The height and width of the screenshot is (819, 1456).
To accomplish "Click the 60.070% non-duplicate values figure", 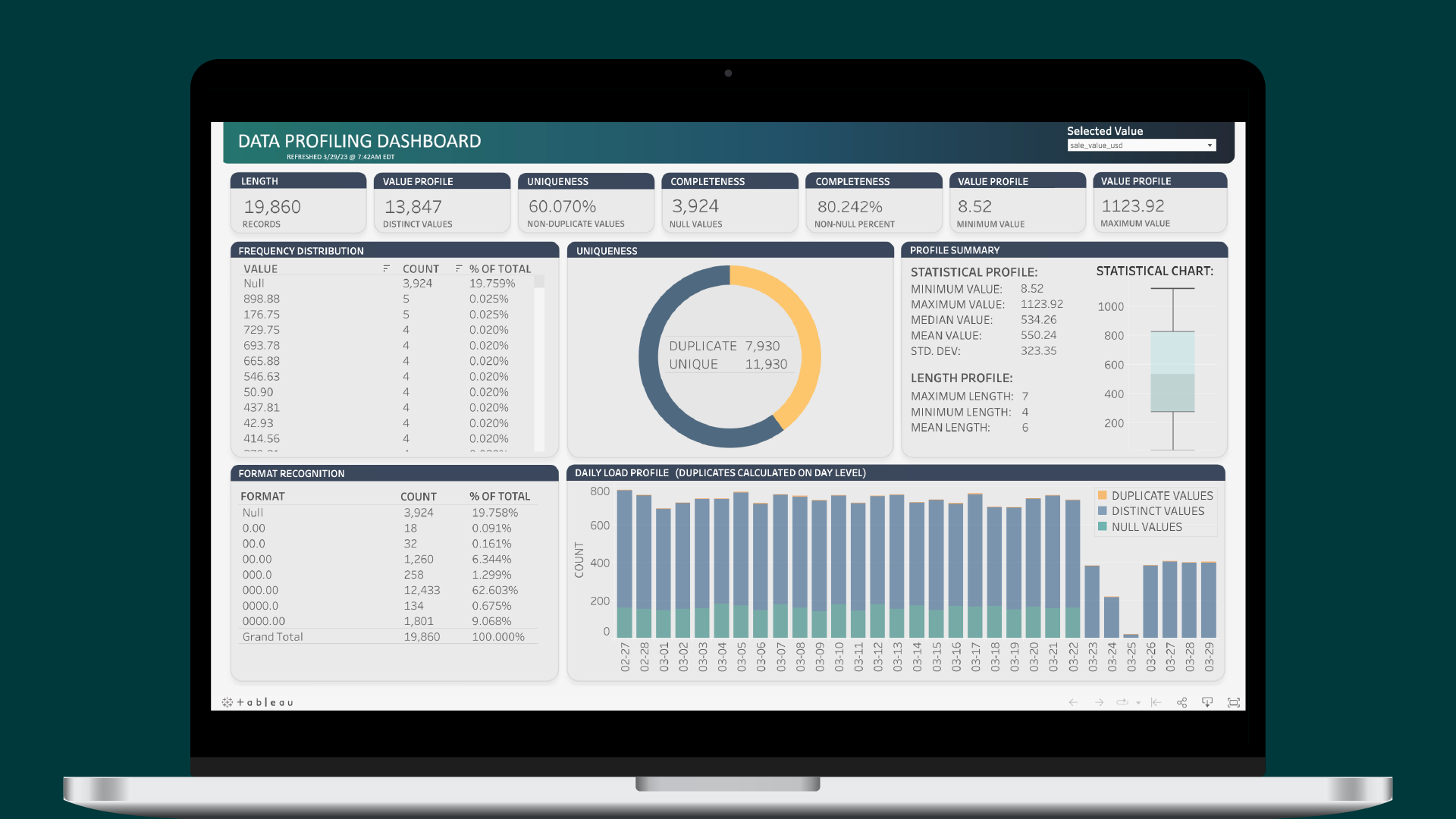I will pos(562,206).
